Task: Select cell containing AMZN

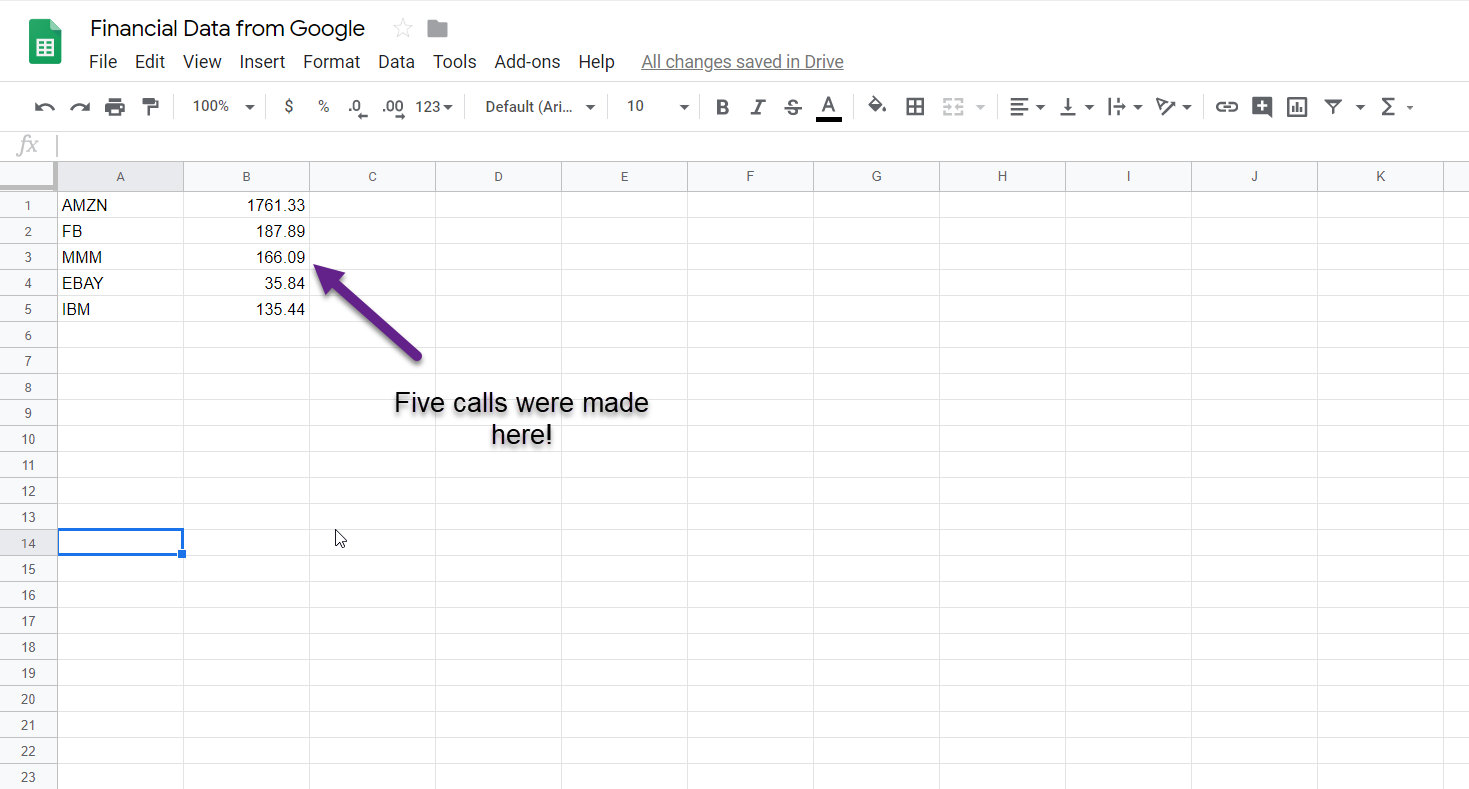Action: [121, 205]
